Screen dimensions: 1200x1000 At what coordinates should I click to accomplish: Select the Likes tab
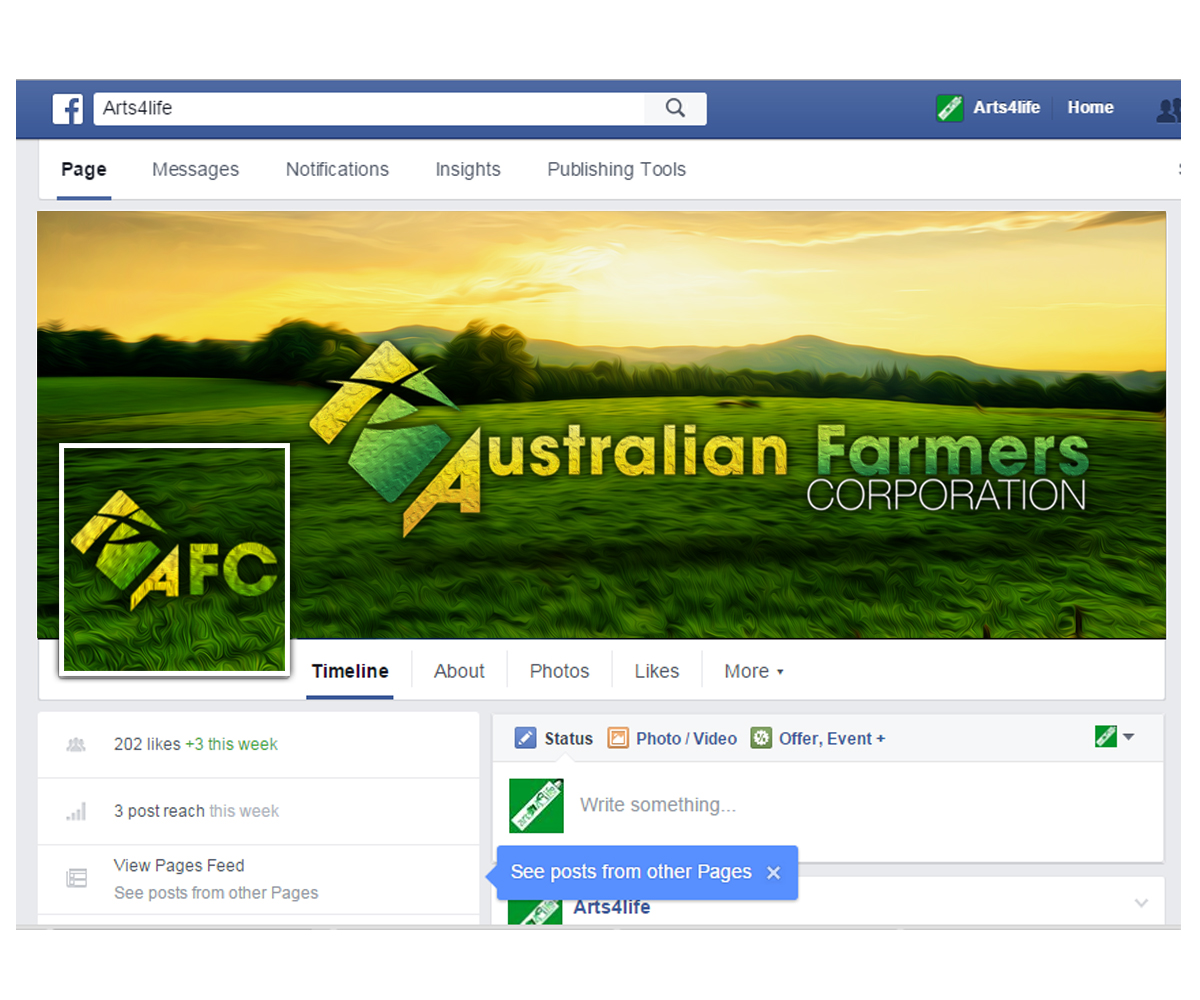(657, 671)
